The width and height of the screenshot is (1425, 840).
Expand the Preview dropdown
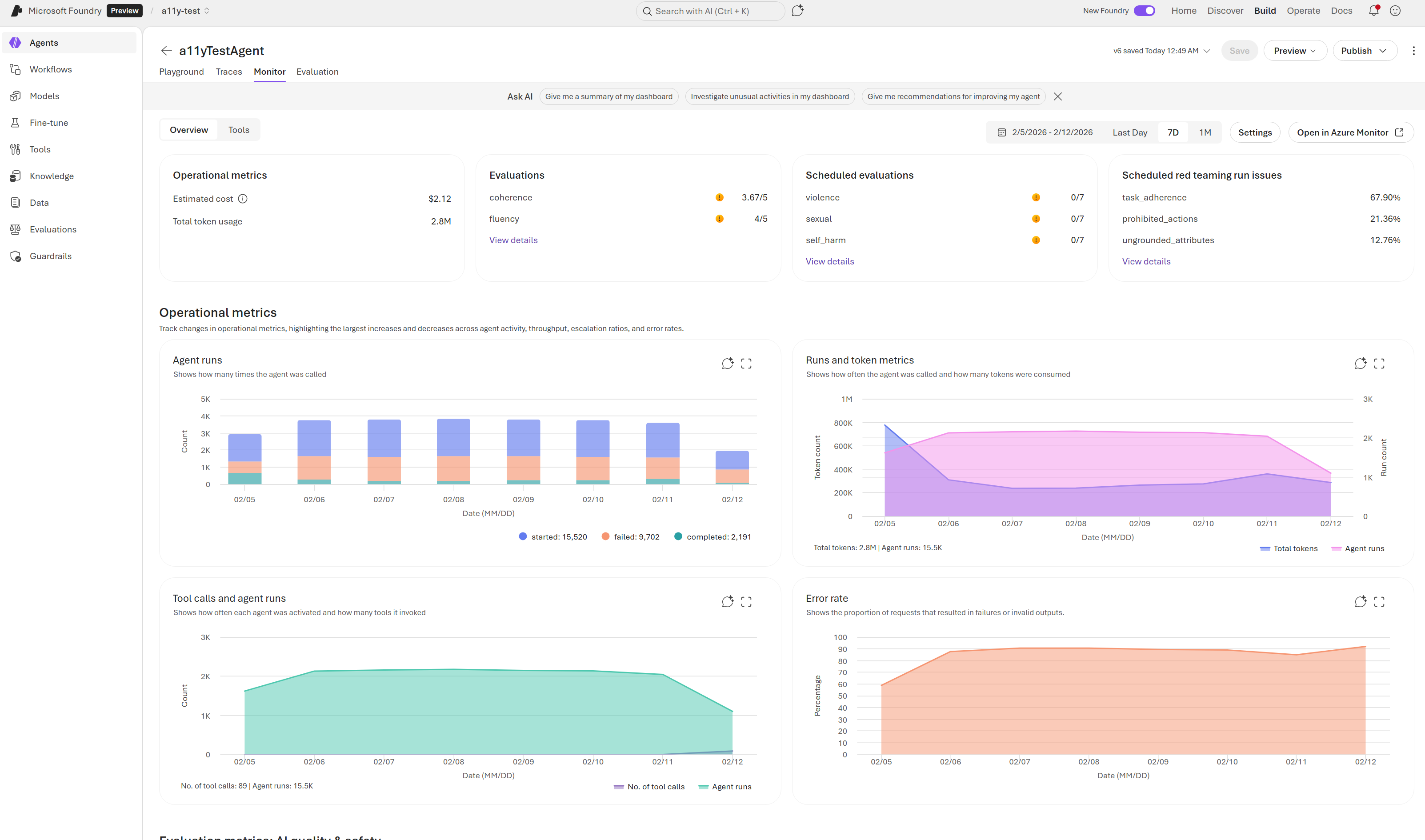[1295, 50]
